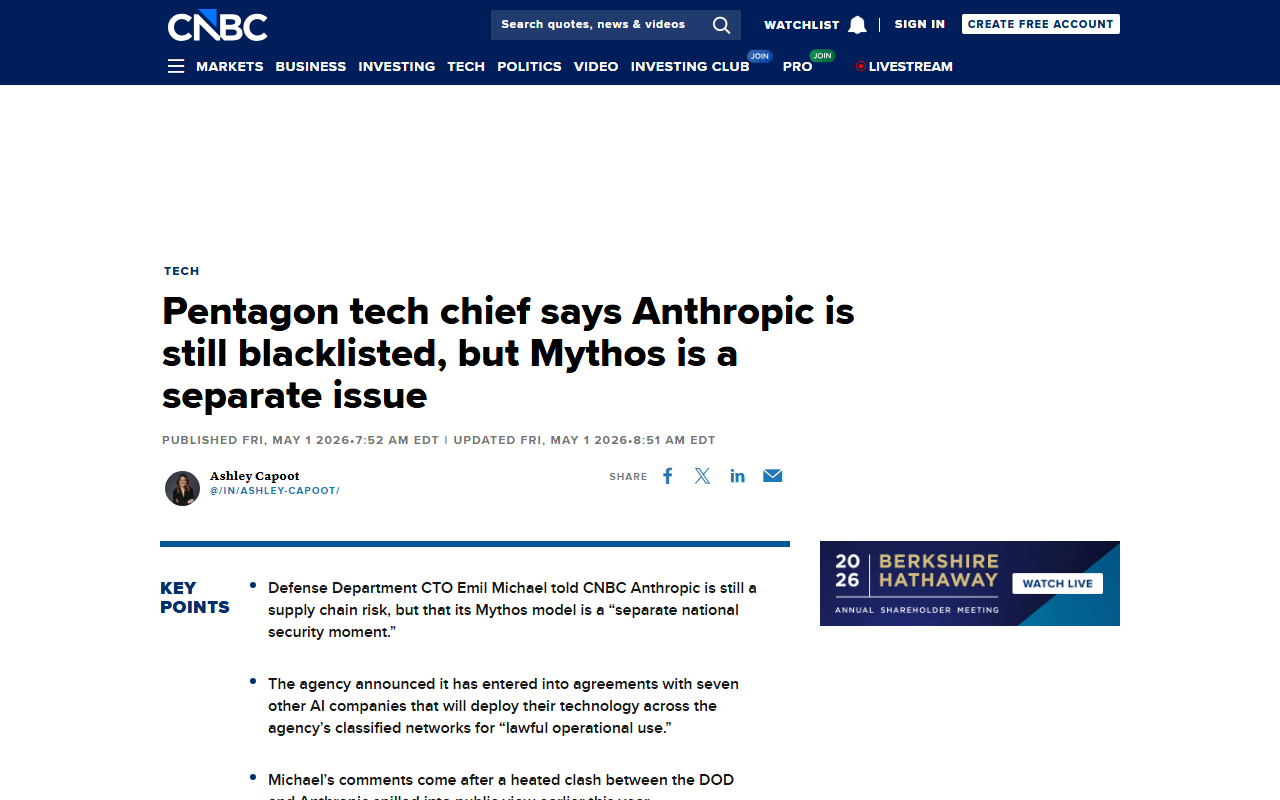The width and height of the screenshot is (1280, 800).
Task: Open the Politics menu
Action: coord(529,66)
